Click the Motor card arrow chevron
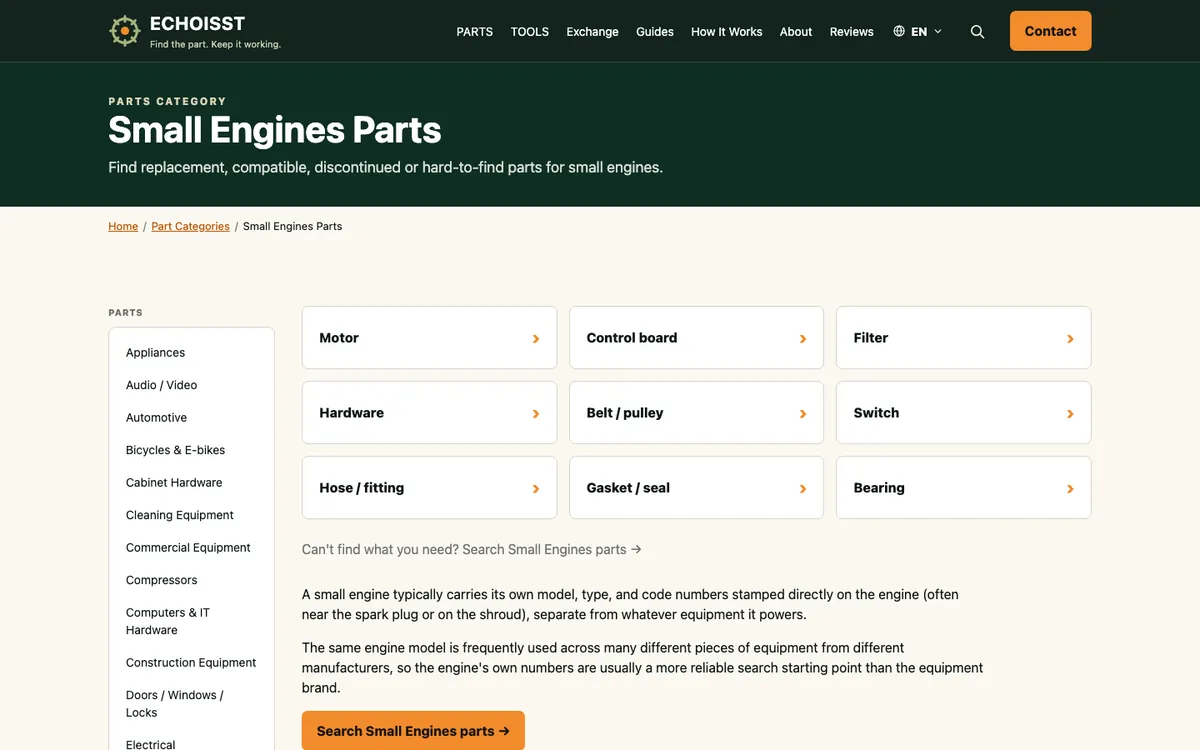Screen dimensions: 1200x750 click(x=536, y=339)
